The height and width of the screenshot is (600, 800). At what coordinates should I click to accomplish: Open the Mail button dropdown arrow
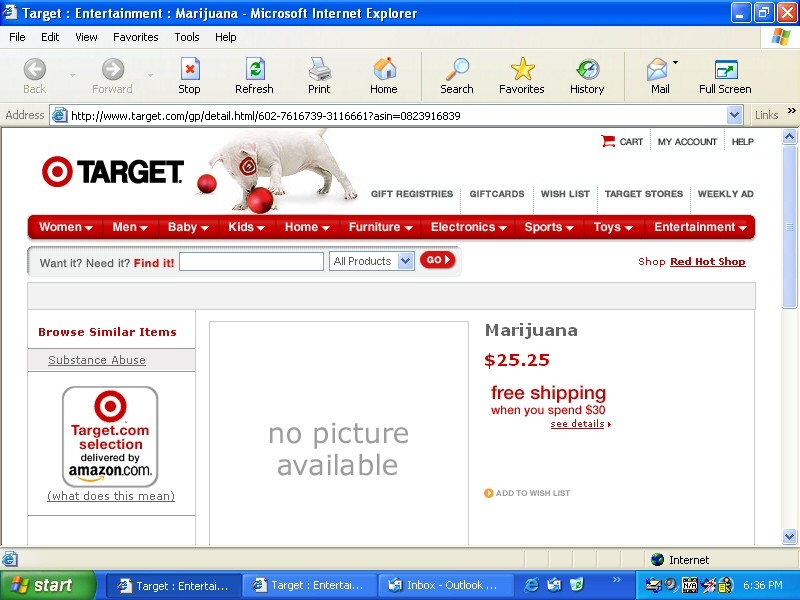(676, 63)
